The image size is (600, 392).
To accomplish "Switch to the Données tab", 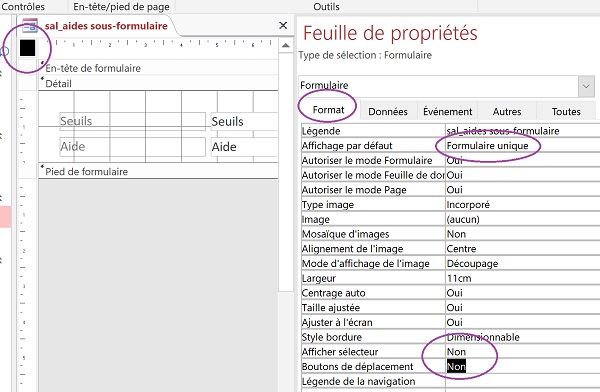I will pyautogui.click(x=388, y=111).
